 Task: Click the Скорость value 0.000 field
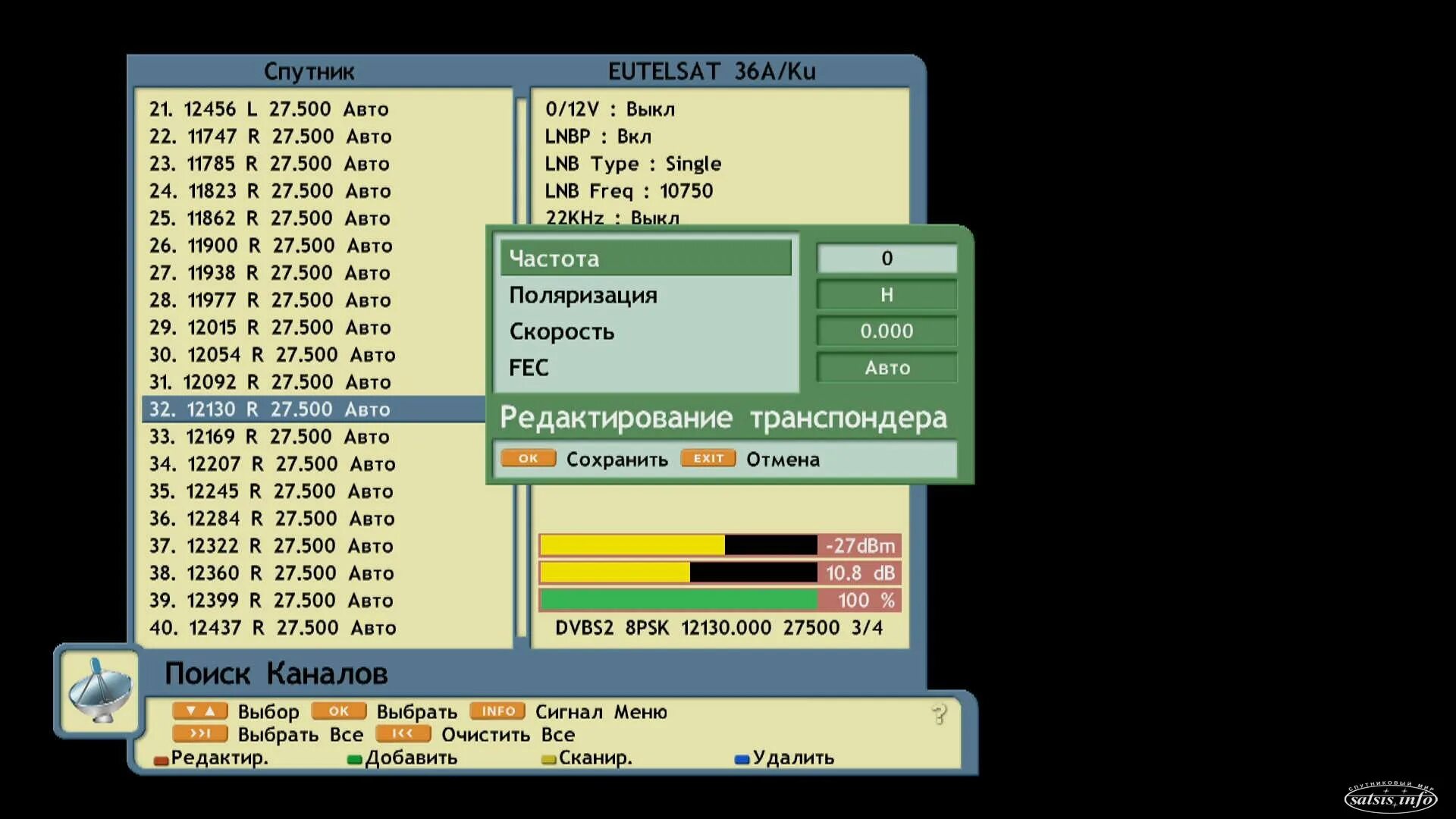point(886,331)
